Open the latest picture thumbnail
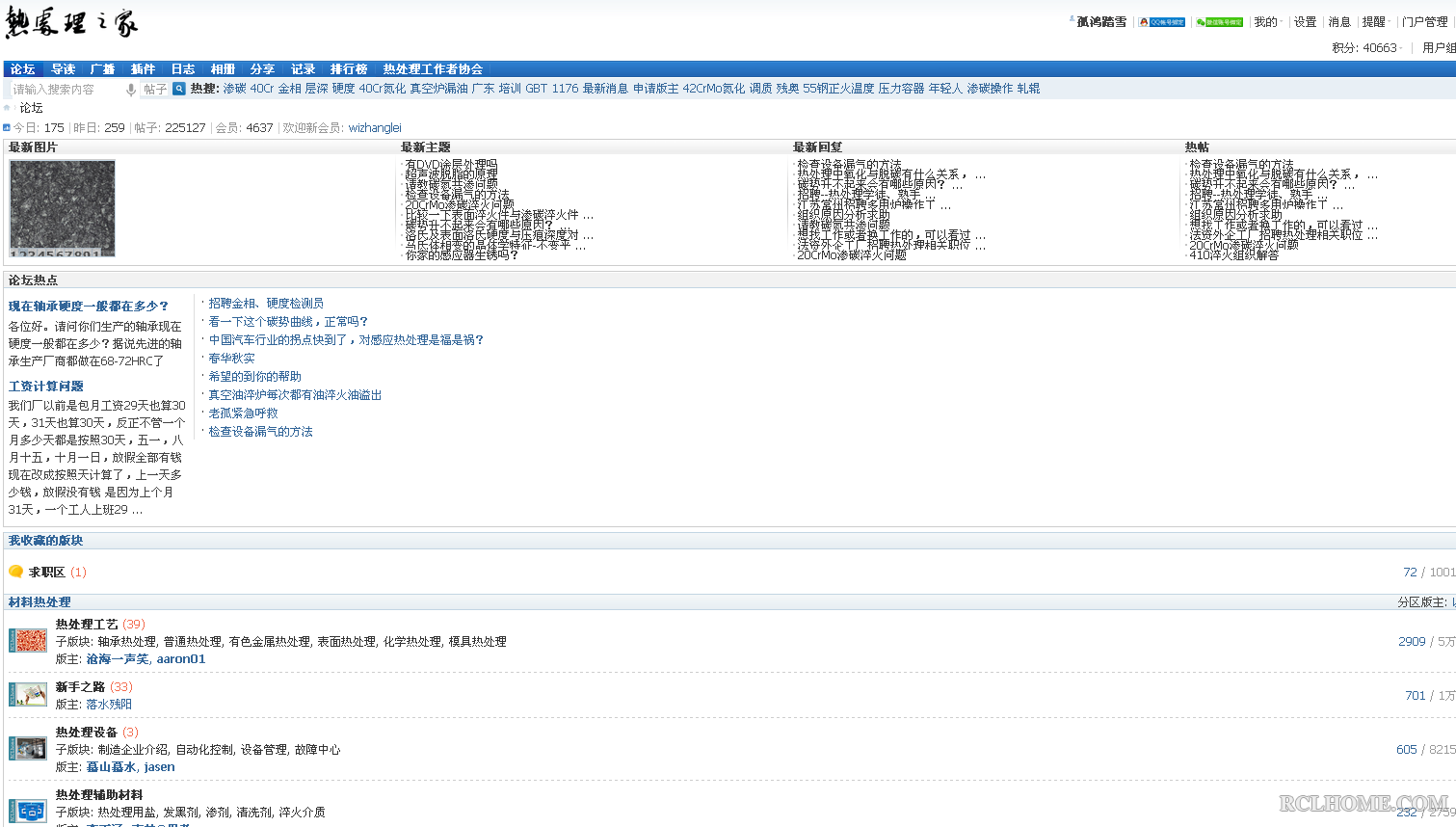 tap(63, 208)
